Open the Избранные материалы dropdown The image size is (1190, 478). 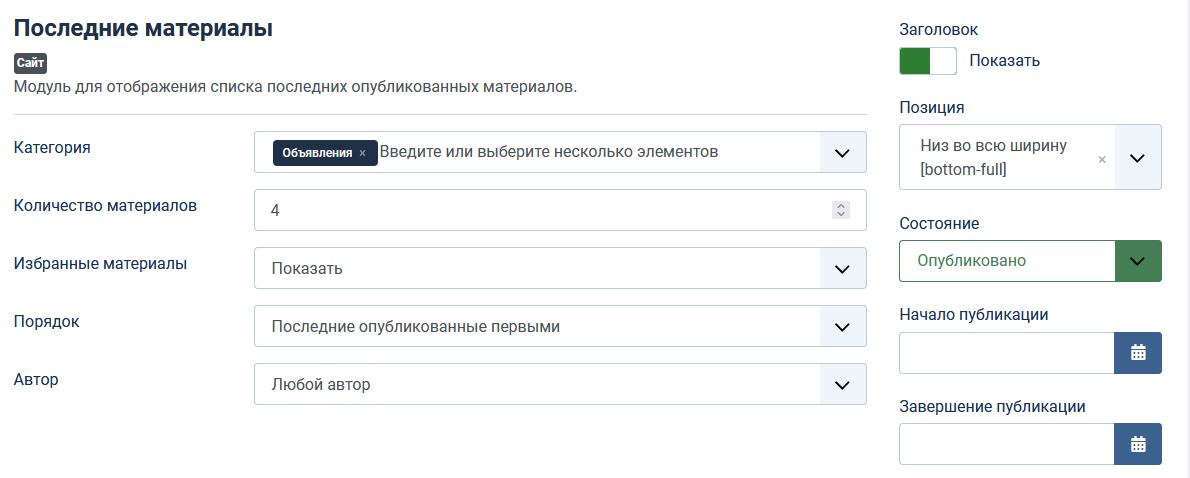tap(560, 269)
